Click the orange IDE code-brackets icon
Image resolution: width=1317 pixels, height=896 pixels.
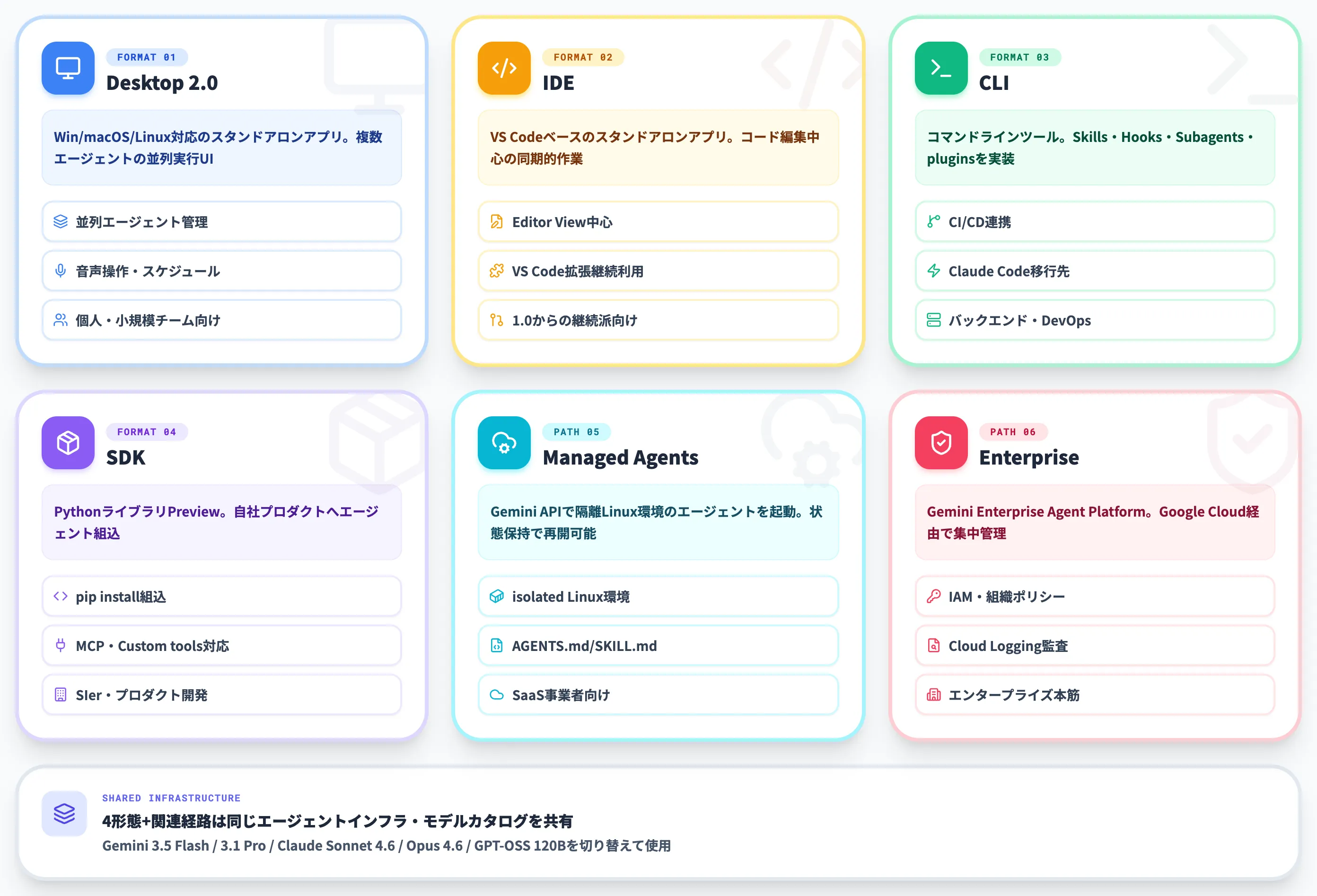pyautogui.click(x=504, y=68)
